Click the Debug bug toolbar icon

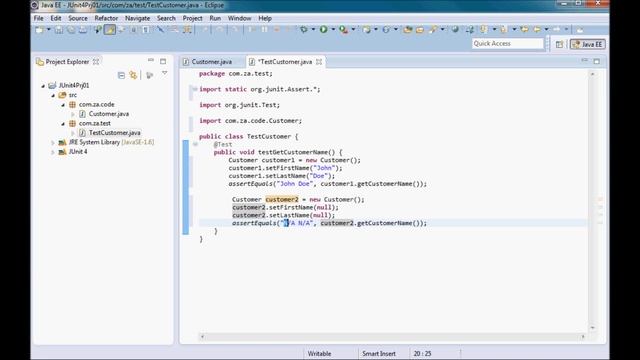coord(304,29)
